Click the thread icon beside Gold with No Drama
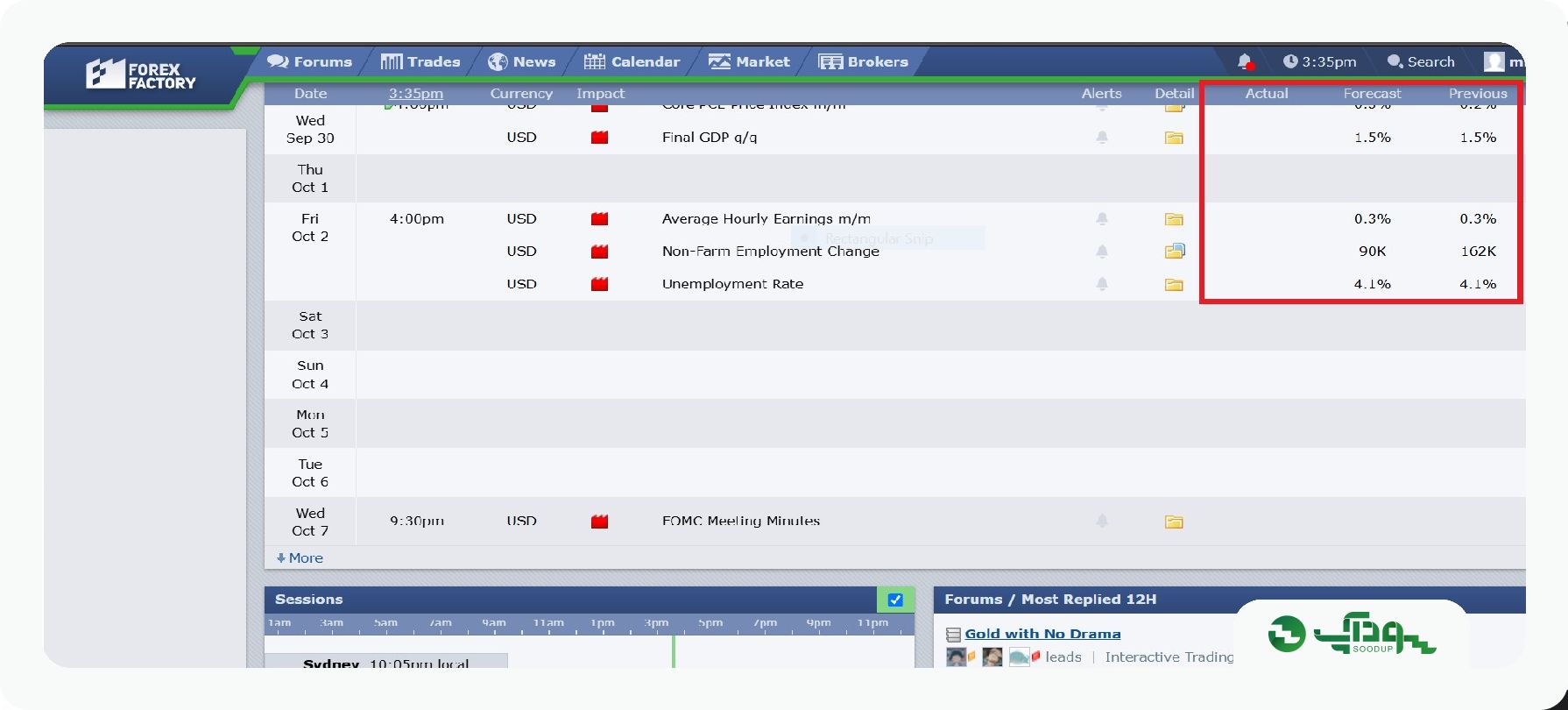The width and height of the screenshot is (1568, 710). pos(953,635)
